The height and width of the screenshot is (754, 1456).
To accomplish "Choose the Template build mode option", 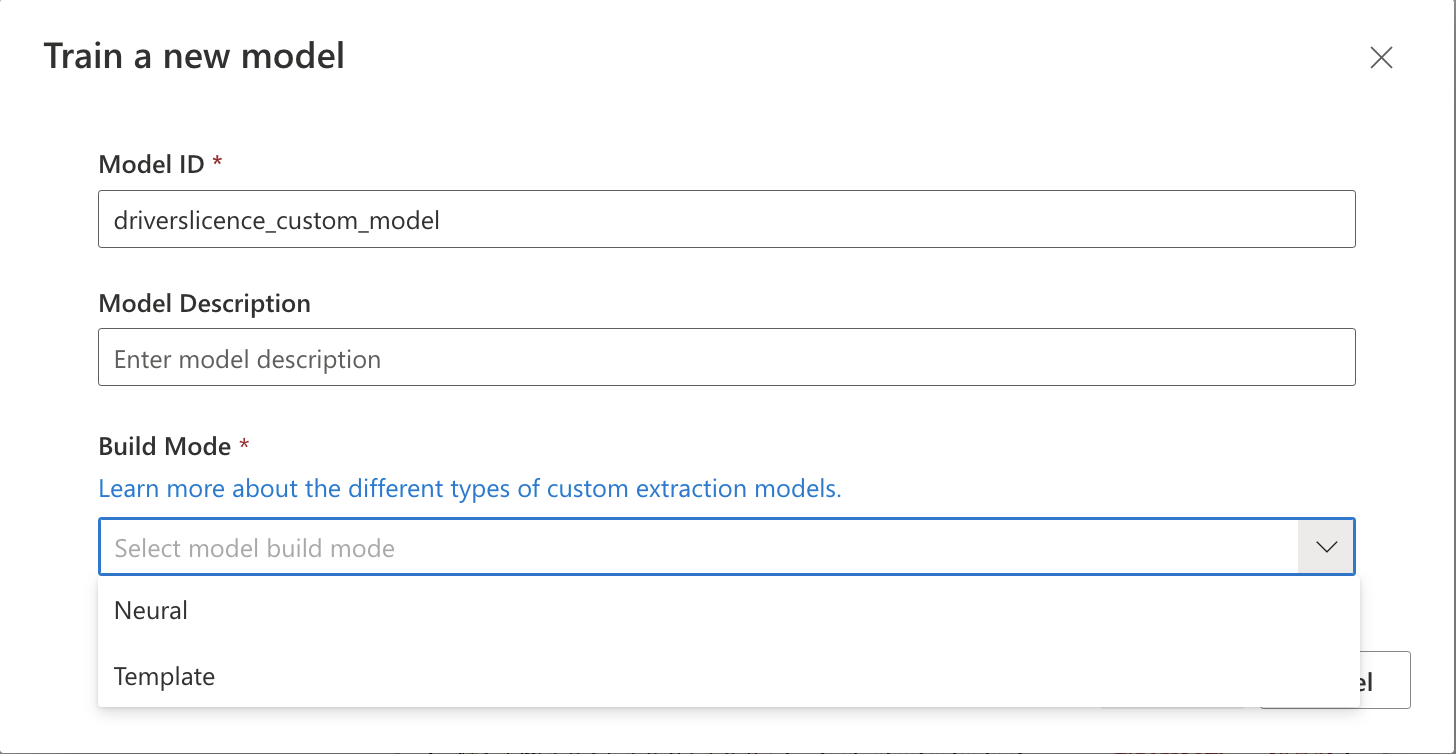I will click(165, 676).
